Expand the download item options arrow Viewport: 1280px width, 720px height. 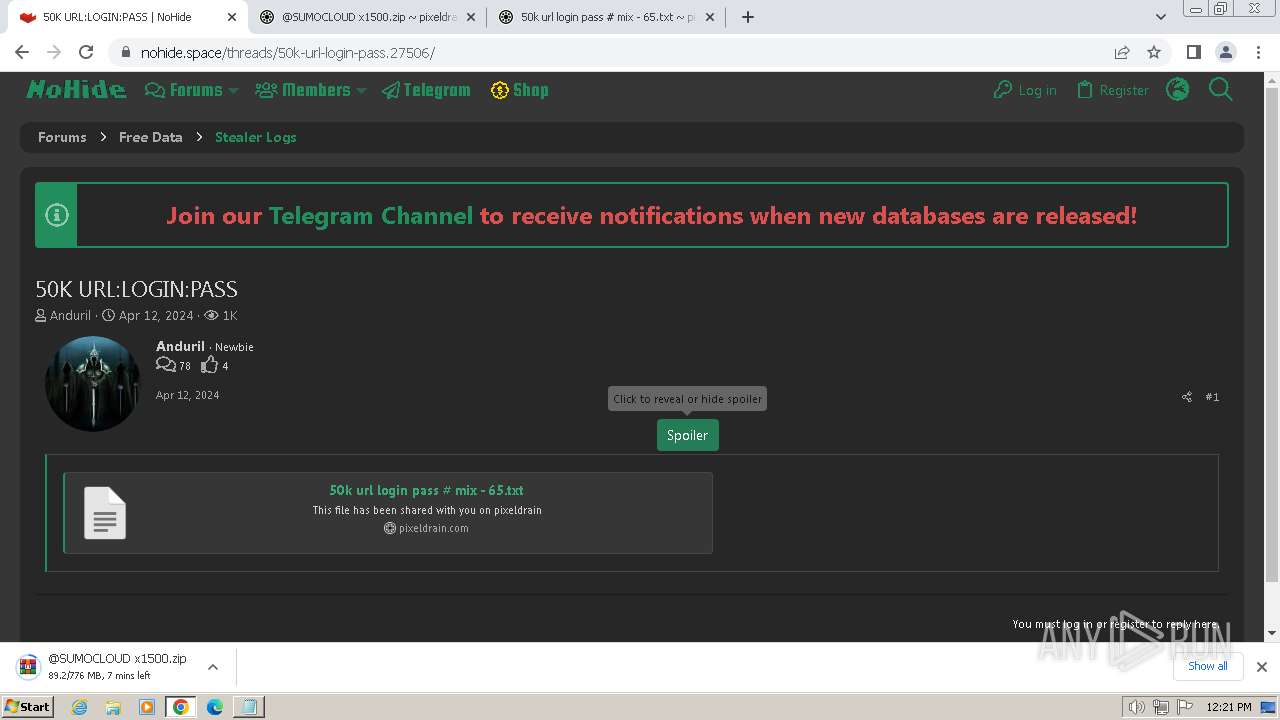pyautogui.click(x=212, y=667)
